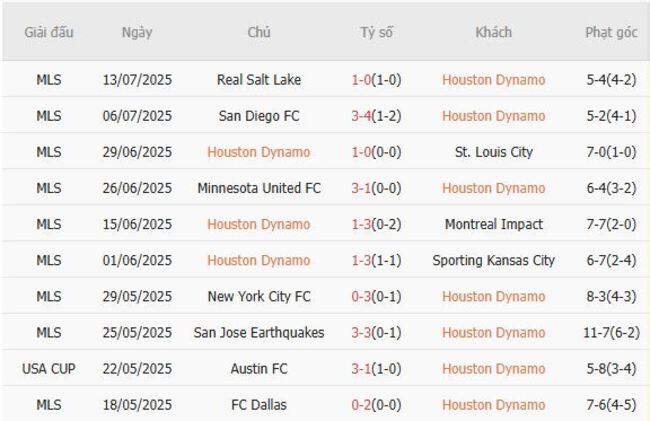650x421 pixels.
Task: Open San Diego FC team link
Action: point(259,116)
